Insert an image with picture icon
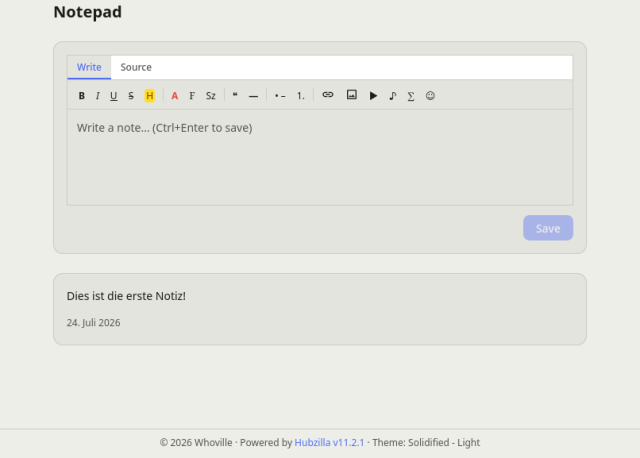 tap(352, 95)
